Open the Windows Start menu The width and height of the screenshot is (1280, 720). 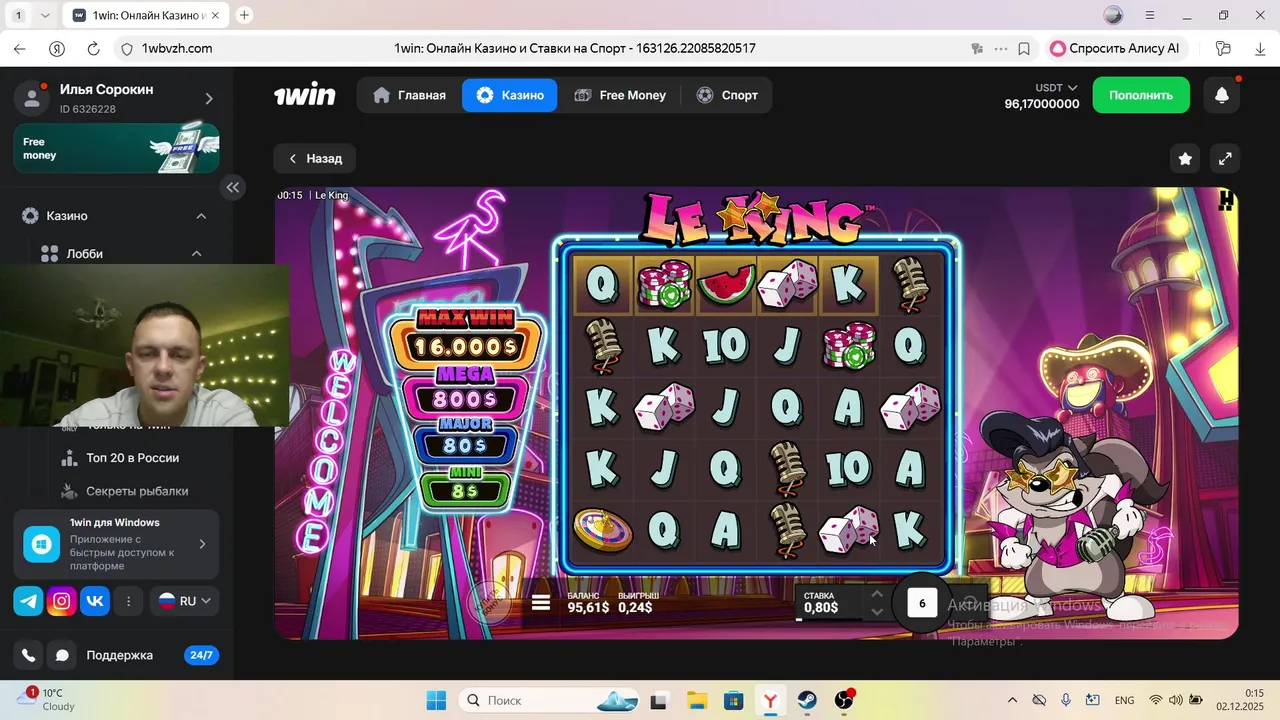pos(436,700)
